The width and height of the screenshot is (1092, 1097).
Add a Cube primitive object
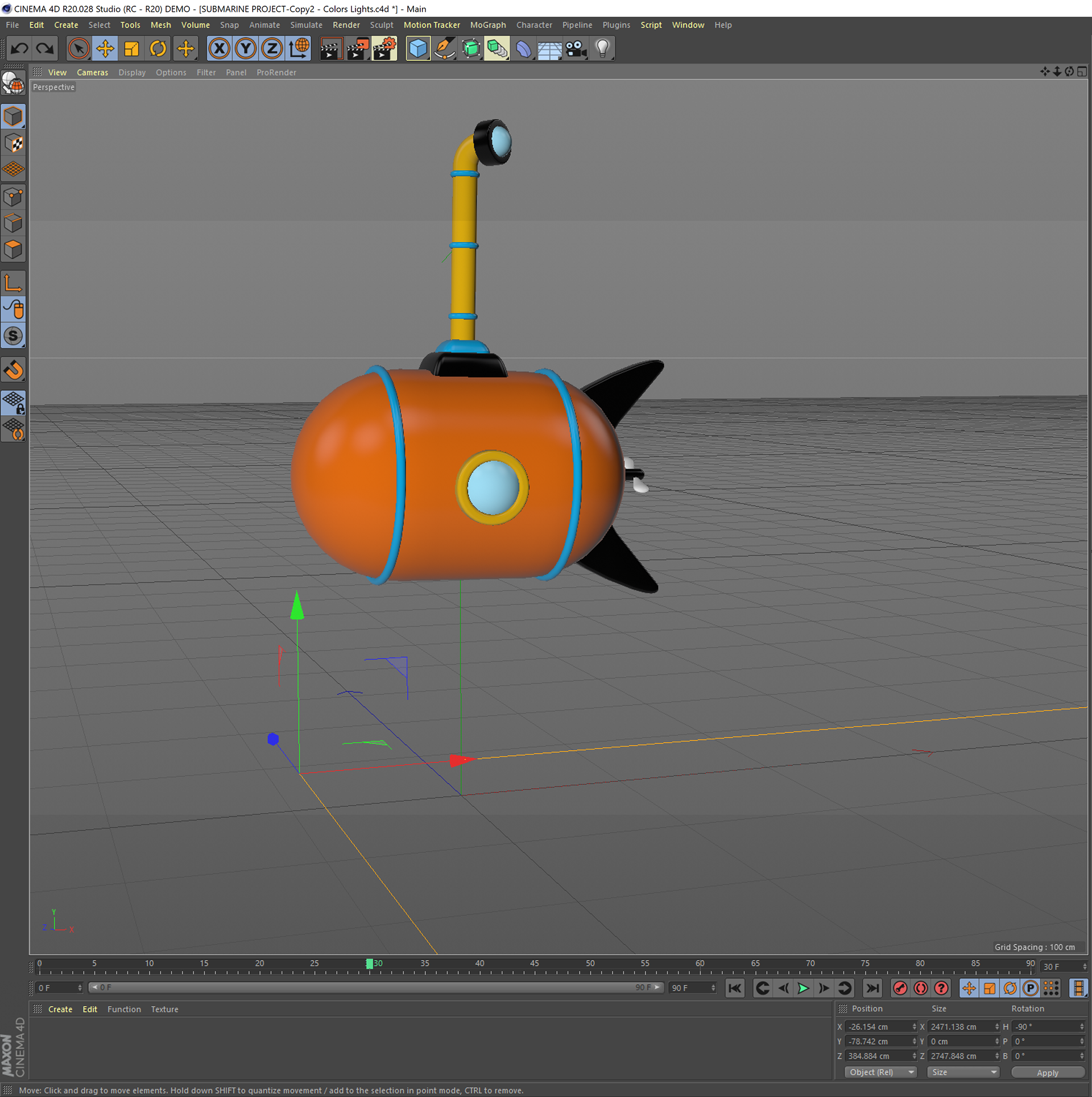pyautogui.click(x=418, y=49)
